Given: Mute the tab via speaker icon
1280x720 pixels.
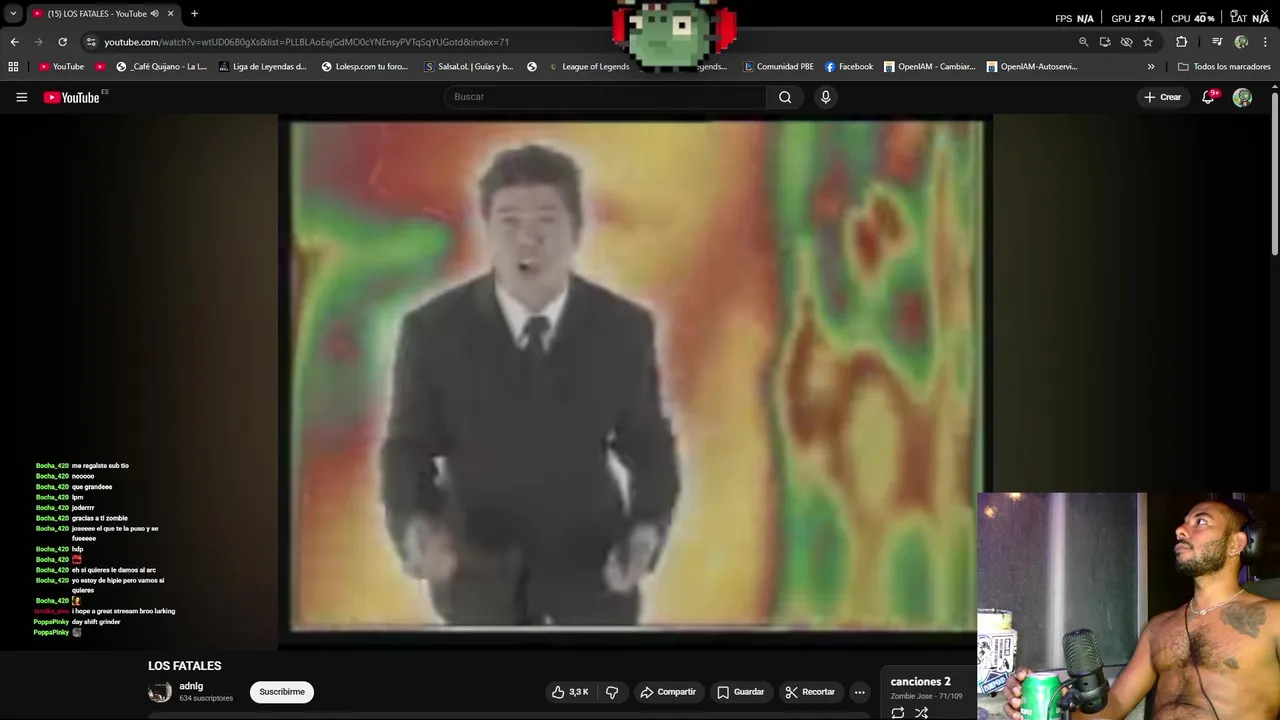Looking at the screenshot, I should [154, 14].
